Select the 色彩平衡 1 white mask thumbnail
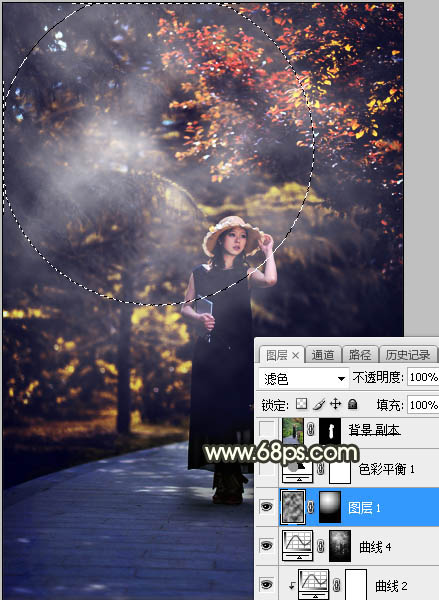 point(340,470)
